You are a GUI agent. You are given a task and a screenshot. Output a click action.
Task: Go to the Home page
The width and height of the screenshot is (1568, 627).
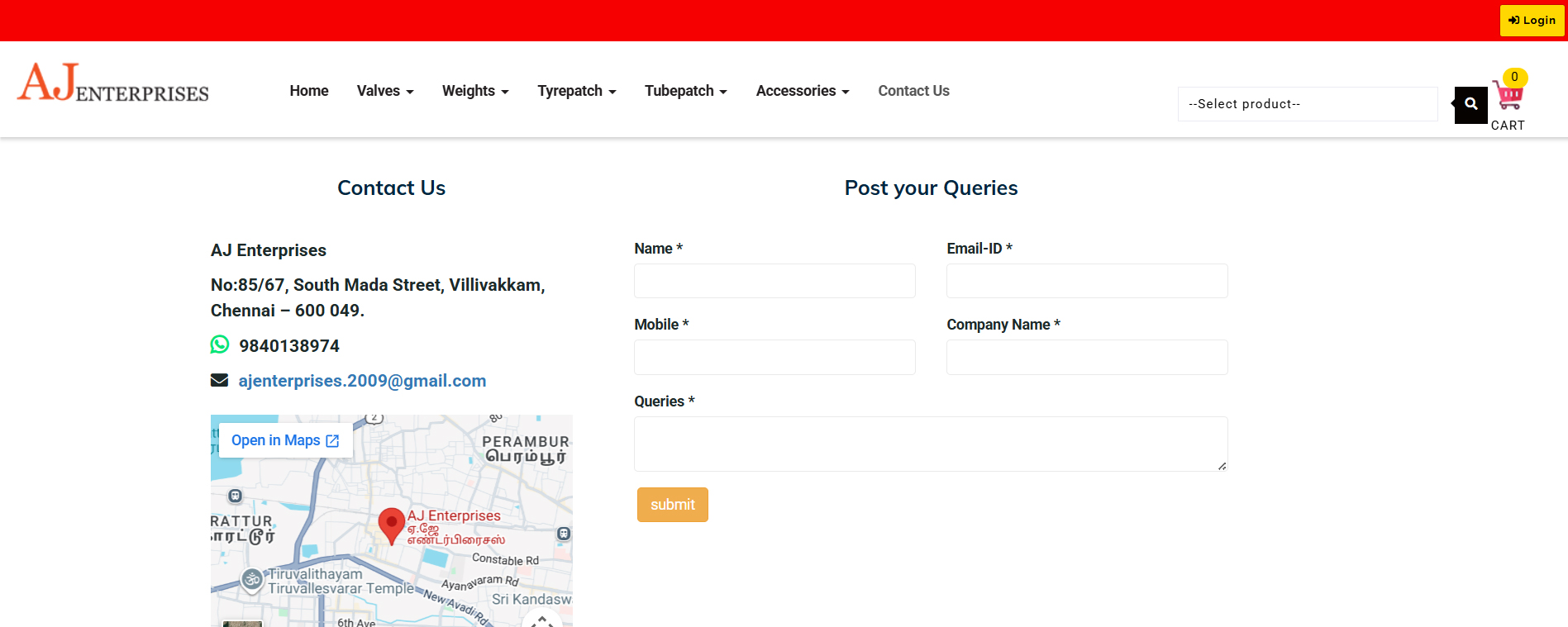pyautogui.click(x=309, y=91)
